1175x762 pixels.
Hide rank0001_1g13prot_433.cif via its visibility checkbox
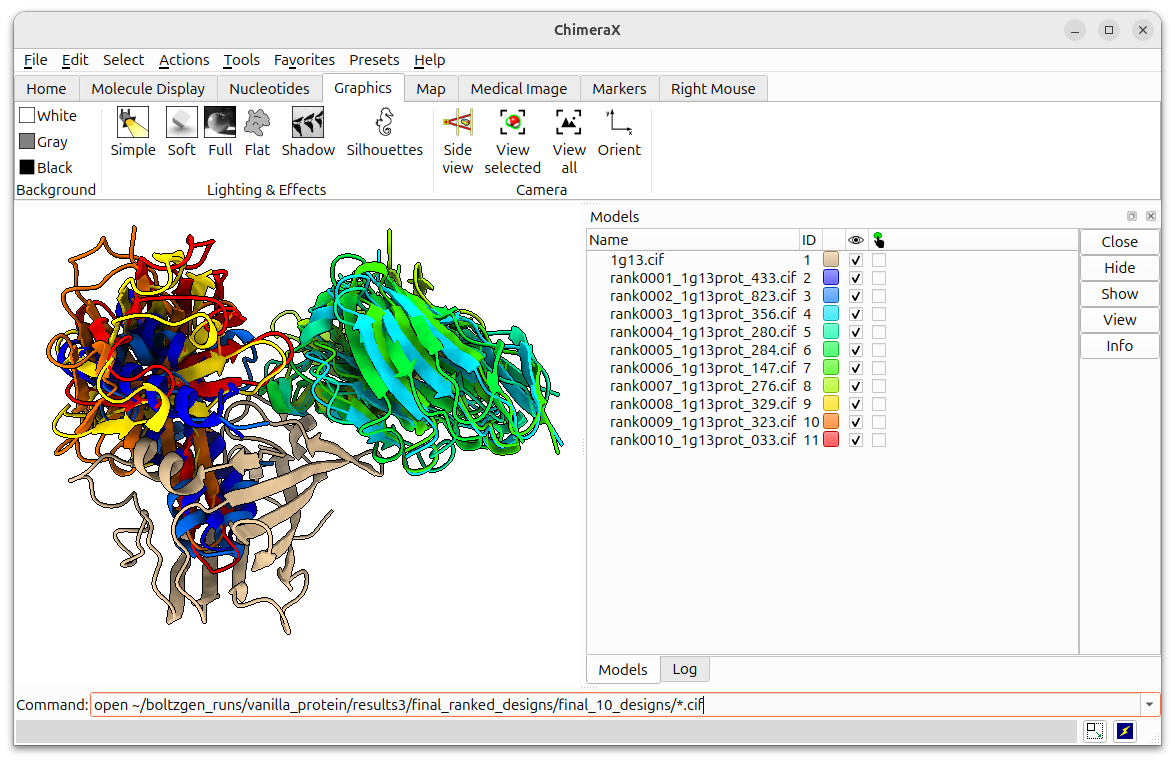pyautogui.click(x=855, y=277)
